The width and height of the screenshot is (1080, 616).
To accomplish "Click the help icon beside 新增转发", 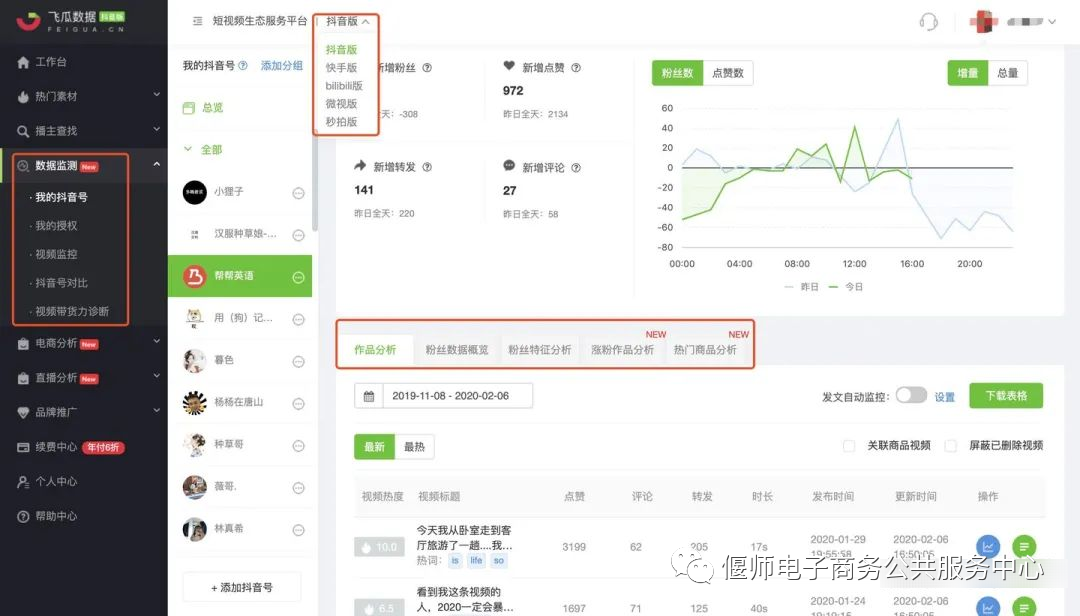I will pos(427,167).
